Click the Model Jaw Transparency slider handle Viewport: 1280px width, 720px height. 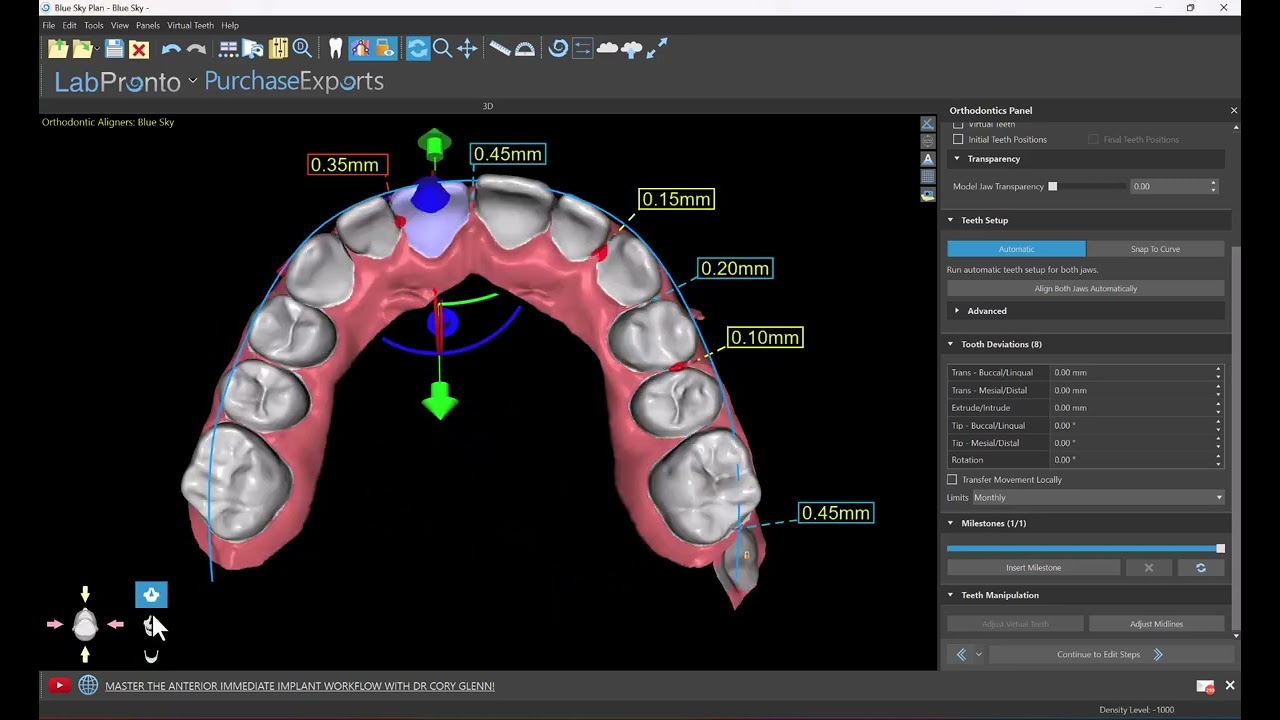point(1052,186)
